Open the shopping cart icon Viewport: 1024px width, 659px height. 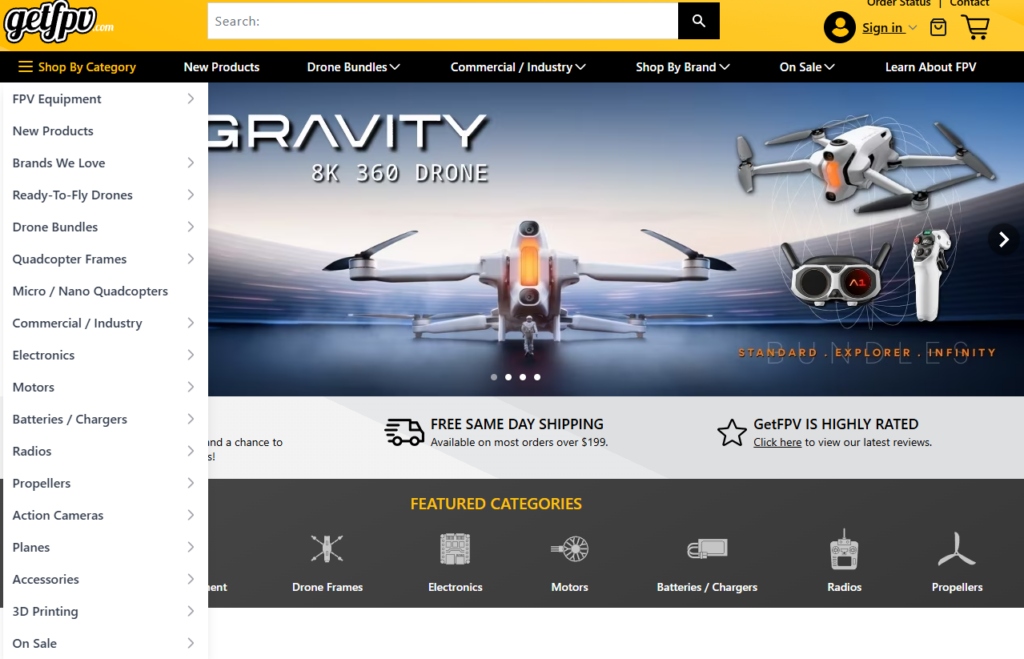tap(975, 27)
